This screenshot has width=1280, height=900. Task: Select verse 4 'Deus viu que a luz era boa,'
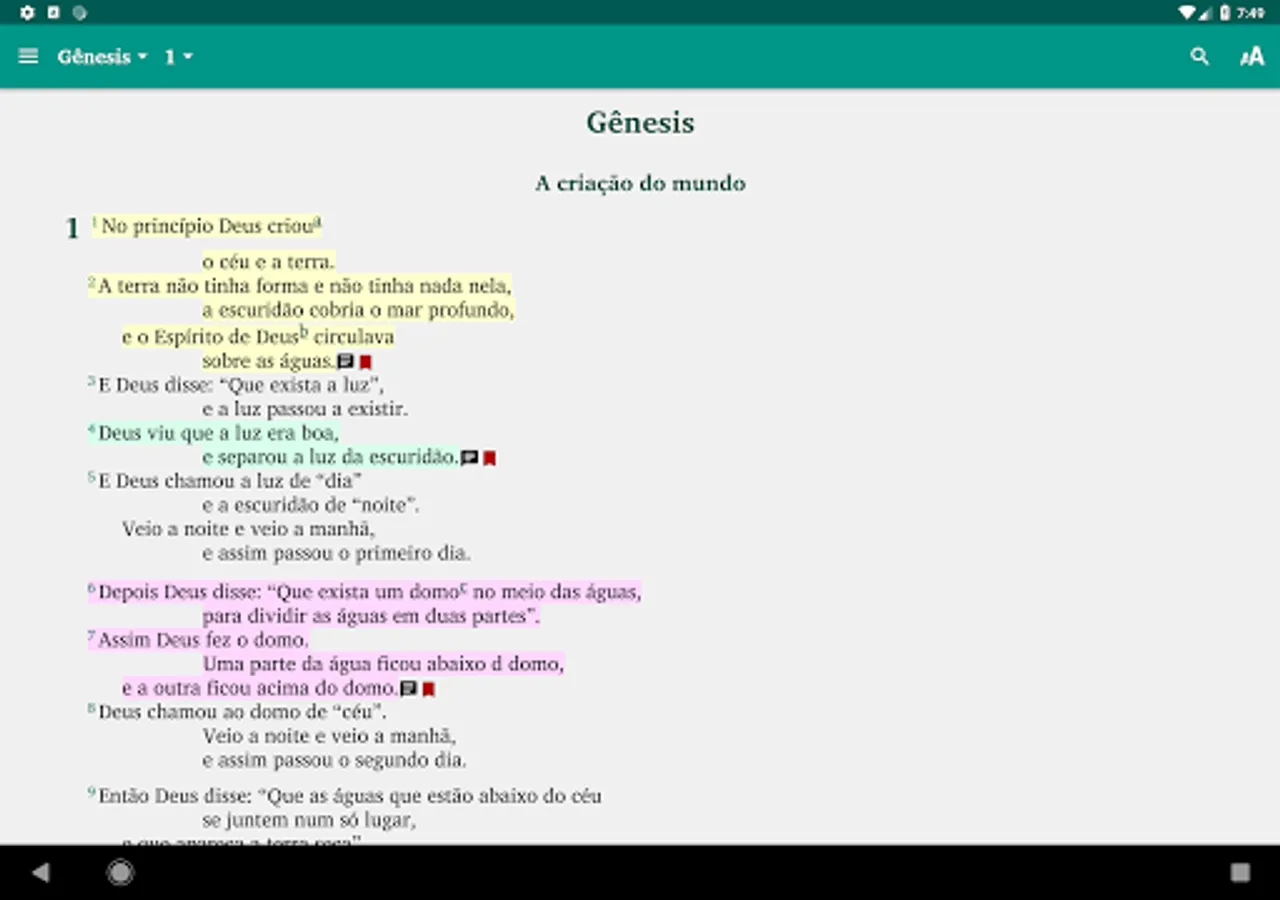214,433
